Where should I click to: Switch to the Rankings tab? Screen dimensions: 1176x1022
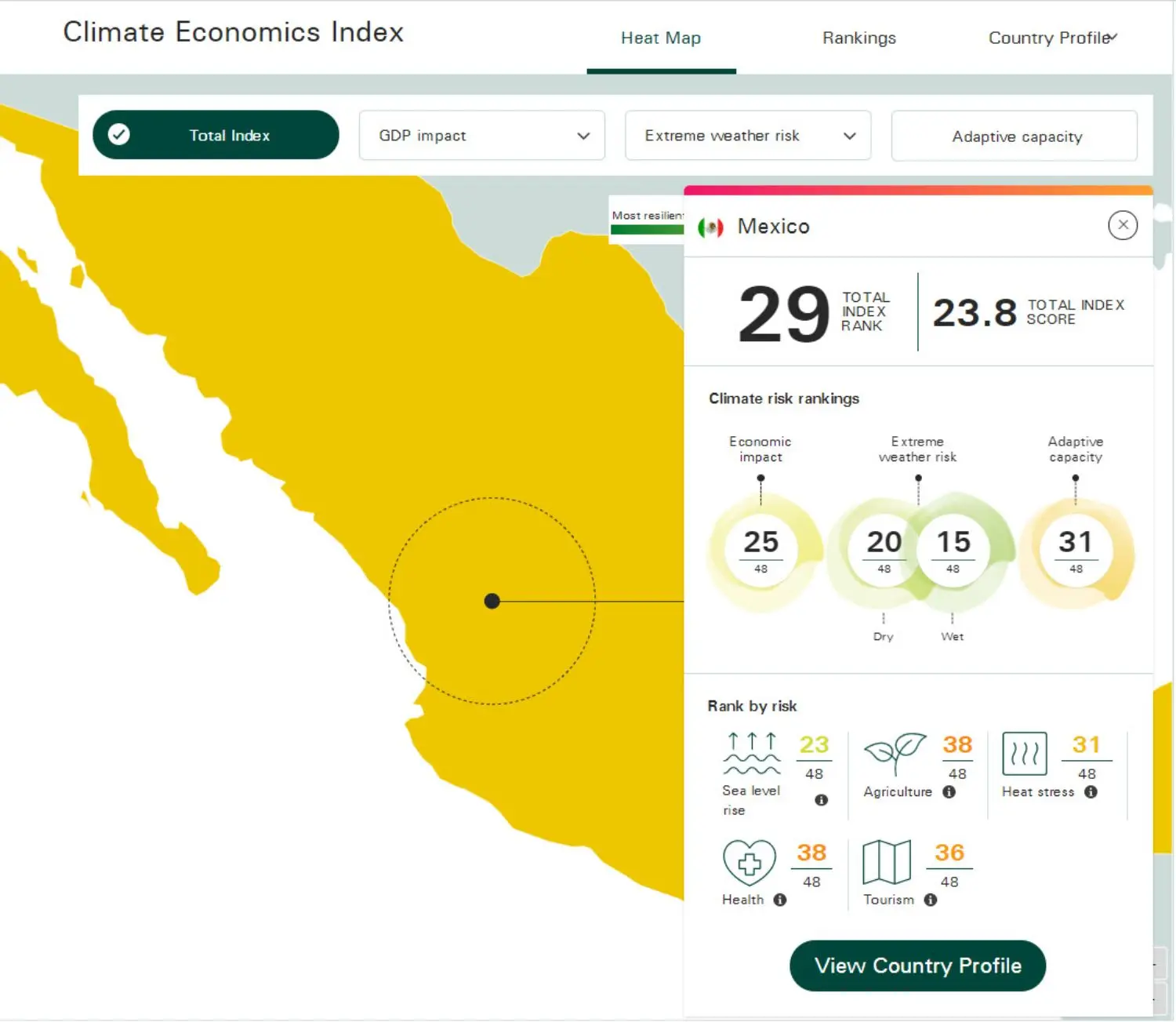tap(858, 38)
